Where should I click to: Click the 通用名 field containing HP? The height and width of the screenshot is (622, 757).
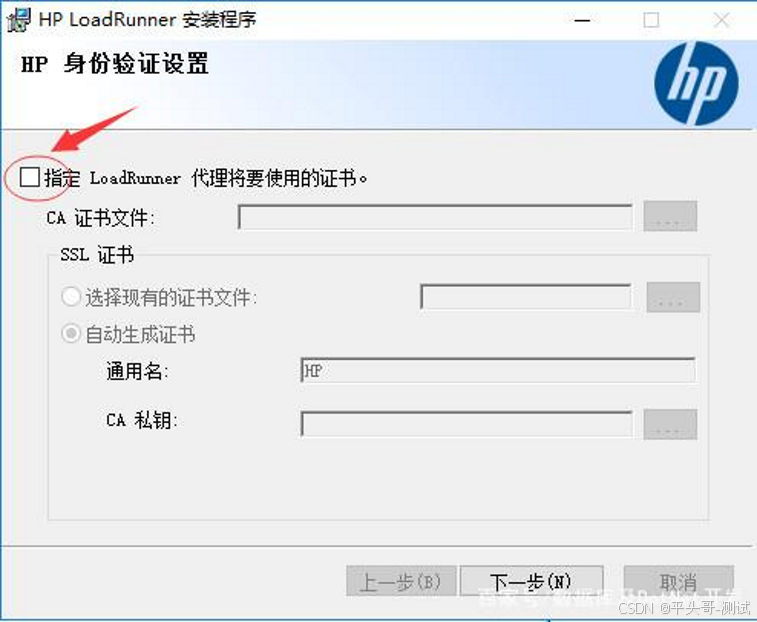[x=498, y=370]
